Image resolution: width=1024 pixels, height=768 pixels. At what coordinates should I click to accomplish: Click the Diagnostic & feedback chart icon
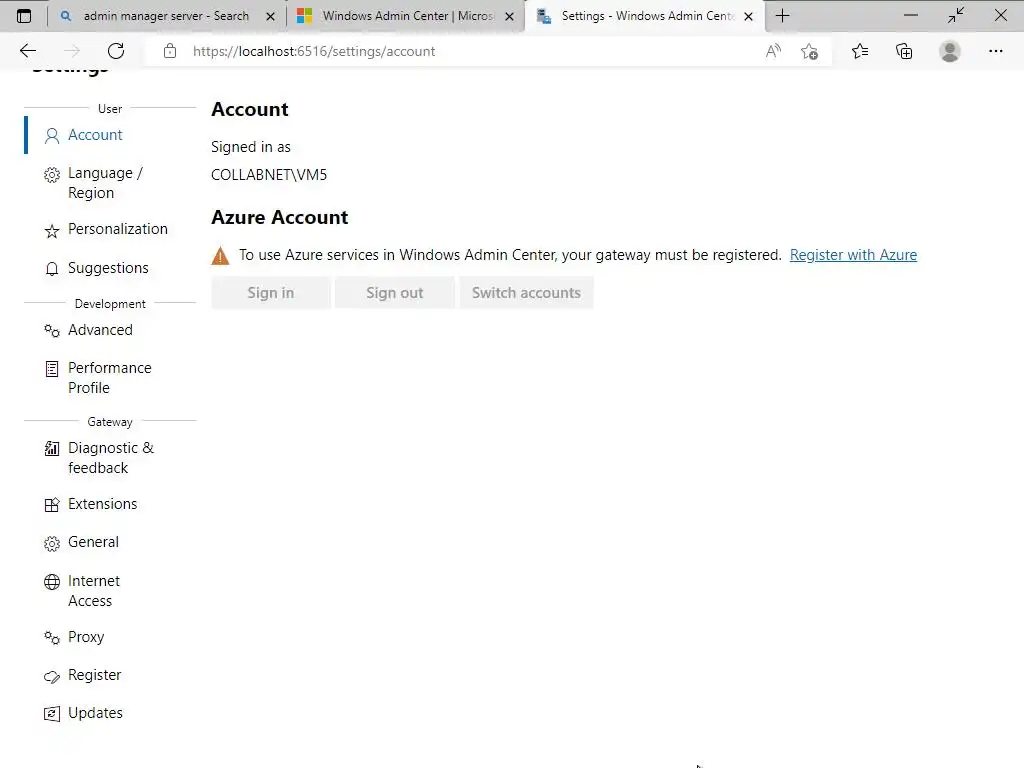pyautogui.click(x=52, y=449)
